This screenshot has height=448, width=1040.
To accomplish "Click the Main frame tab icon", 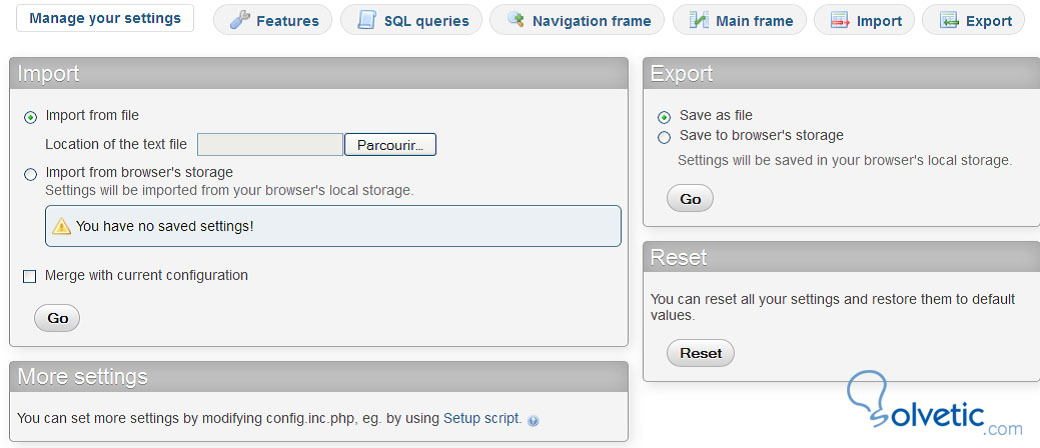I will pos(699,20).
